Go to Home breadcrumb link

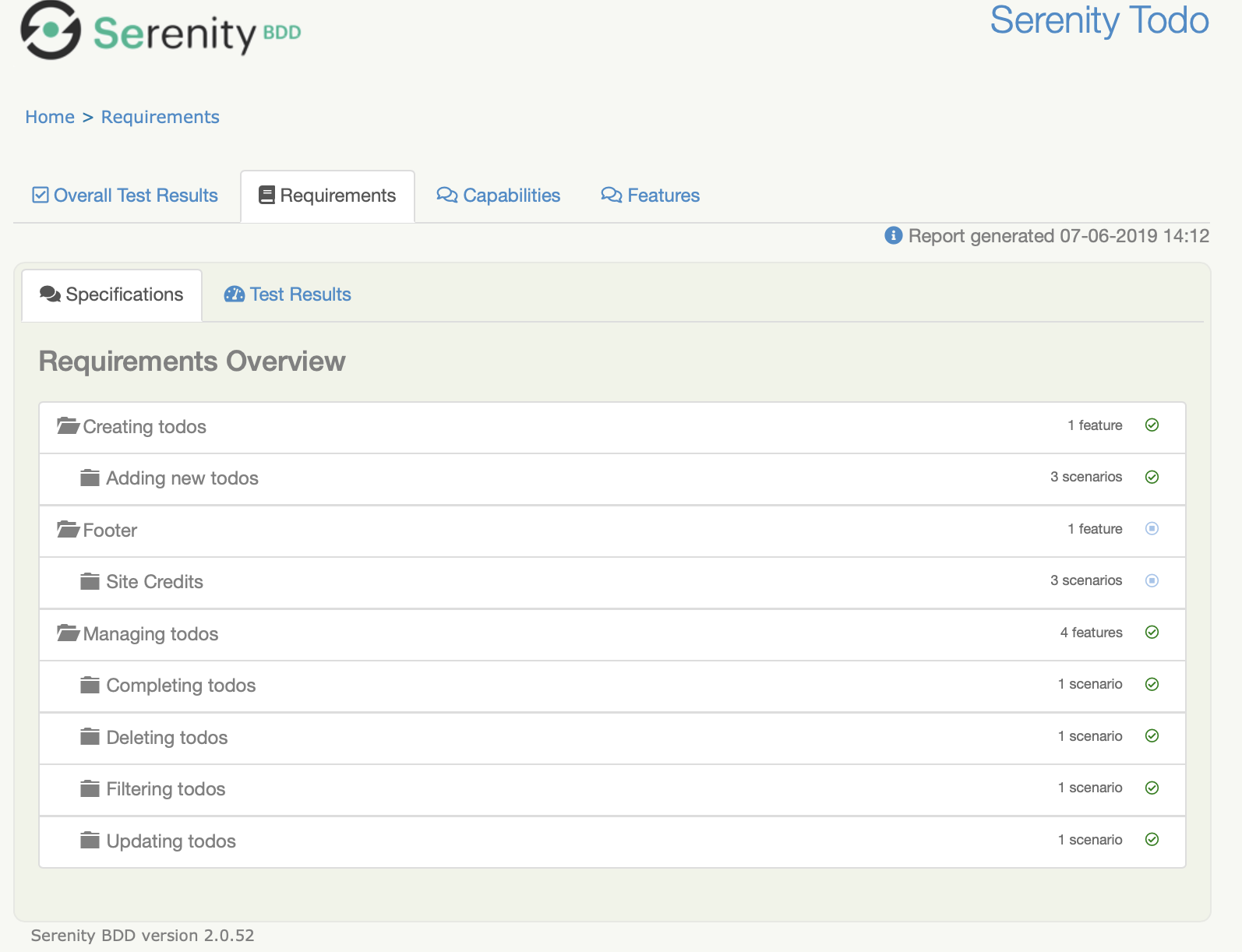50,117
